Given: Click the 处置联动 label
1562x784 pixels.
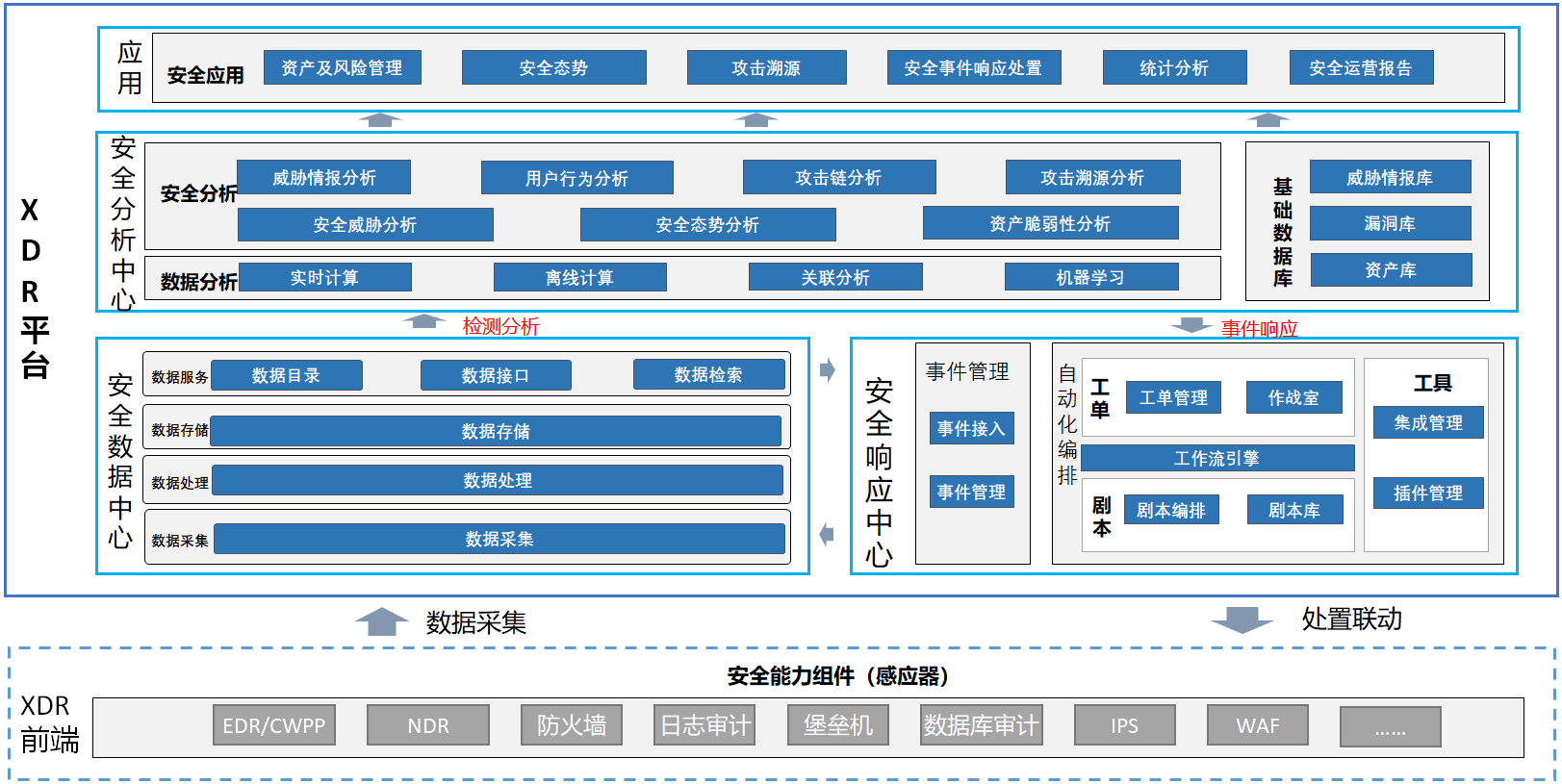Looking at the screenshot, I should point(1352,620).
